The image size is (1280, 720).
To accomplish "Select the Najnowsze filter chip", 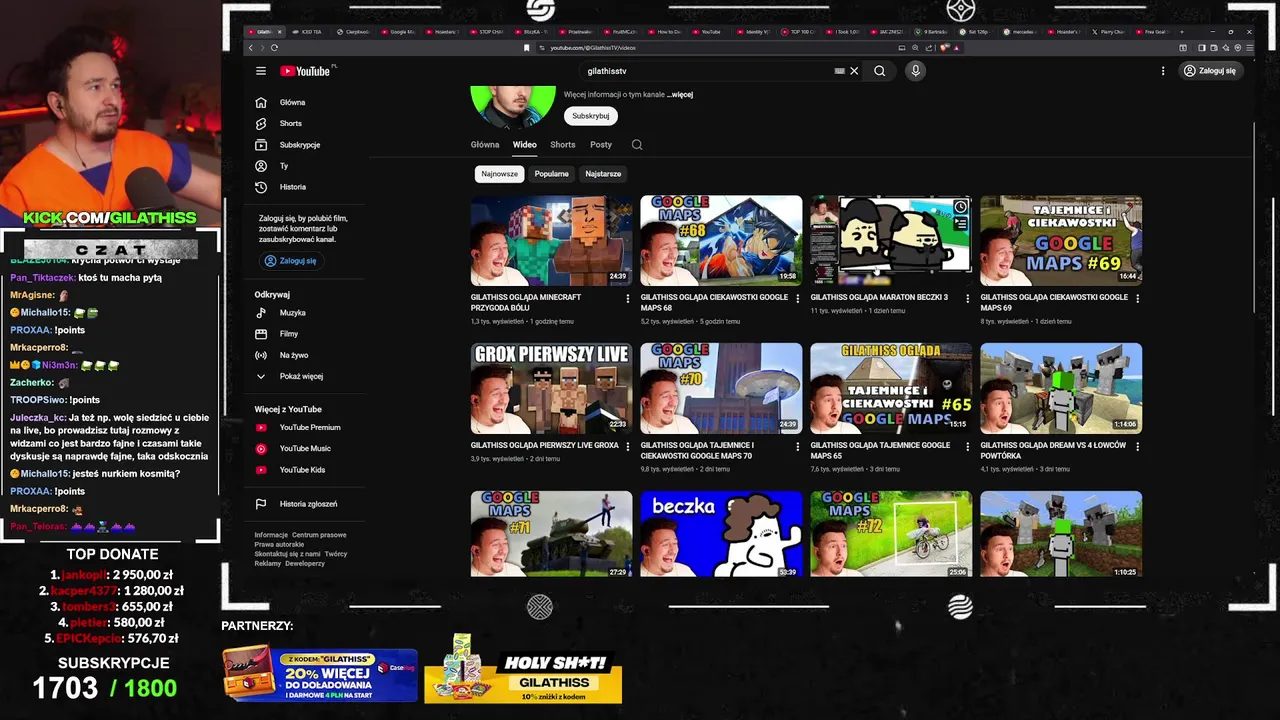I will pyautogui.click(x=499, y=174).
